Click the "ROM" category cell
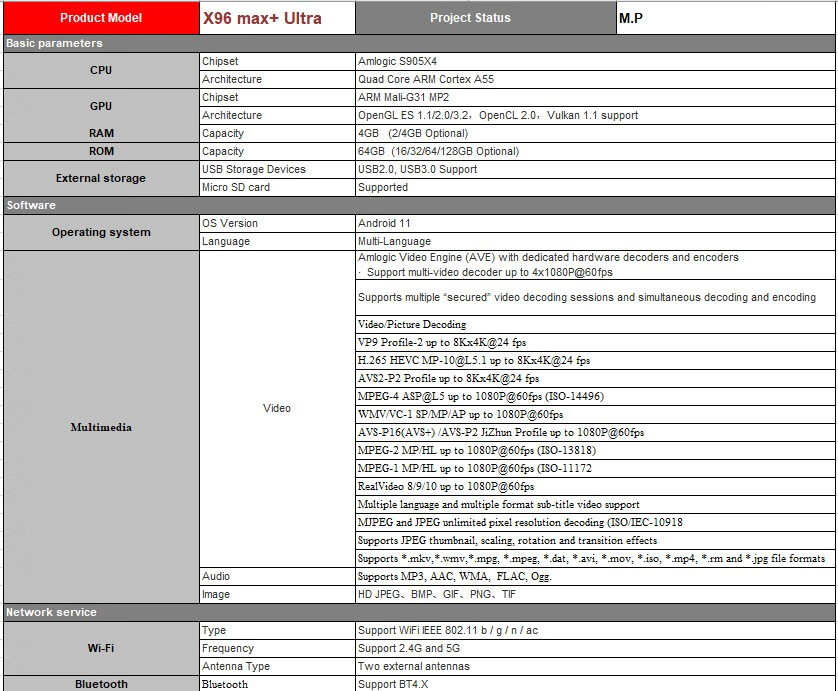This screenshot has height=691, width=838. pyautogui.click(x=101, y=151)
